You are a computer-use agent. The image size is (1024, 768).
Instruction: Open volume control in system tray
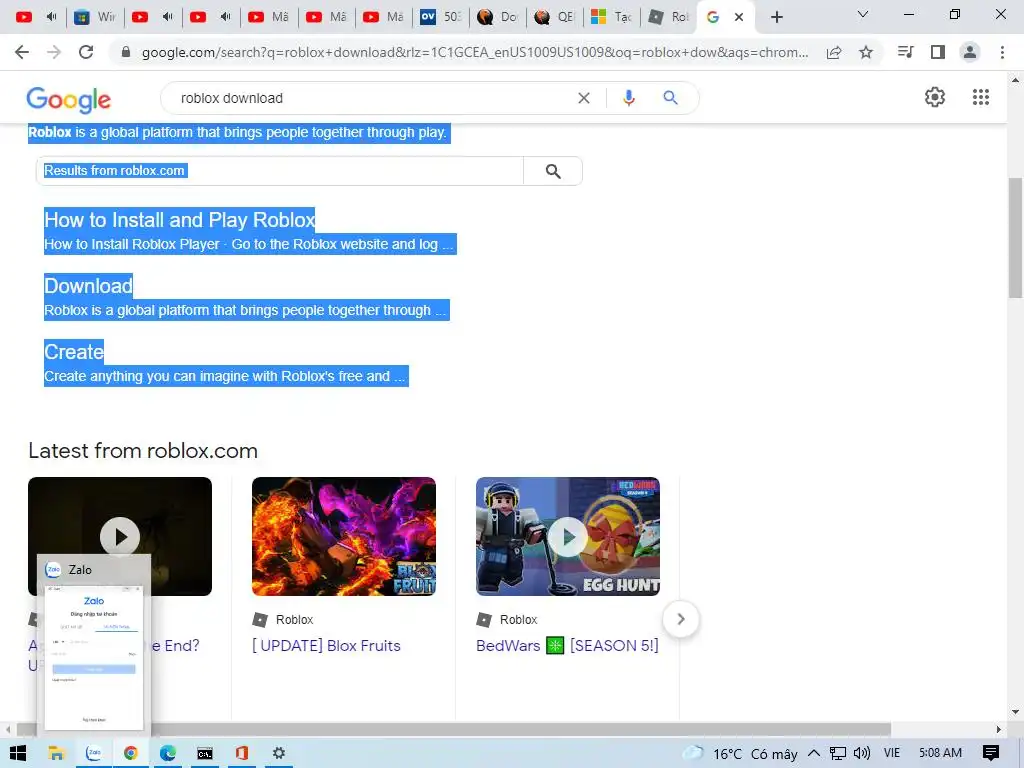tap(861, 754)
